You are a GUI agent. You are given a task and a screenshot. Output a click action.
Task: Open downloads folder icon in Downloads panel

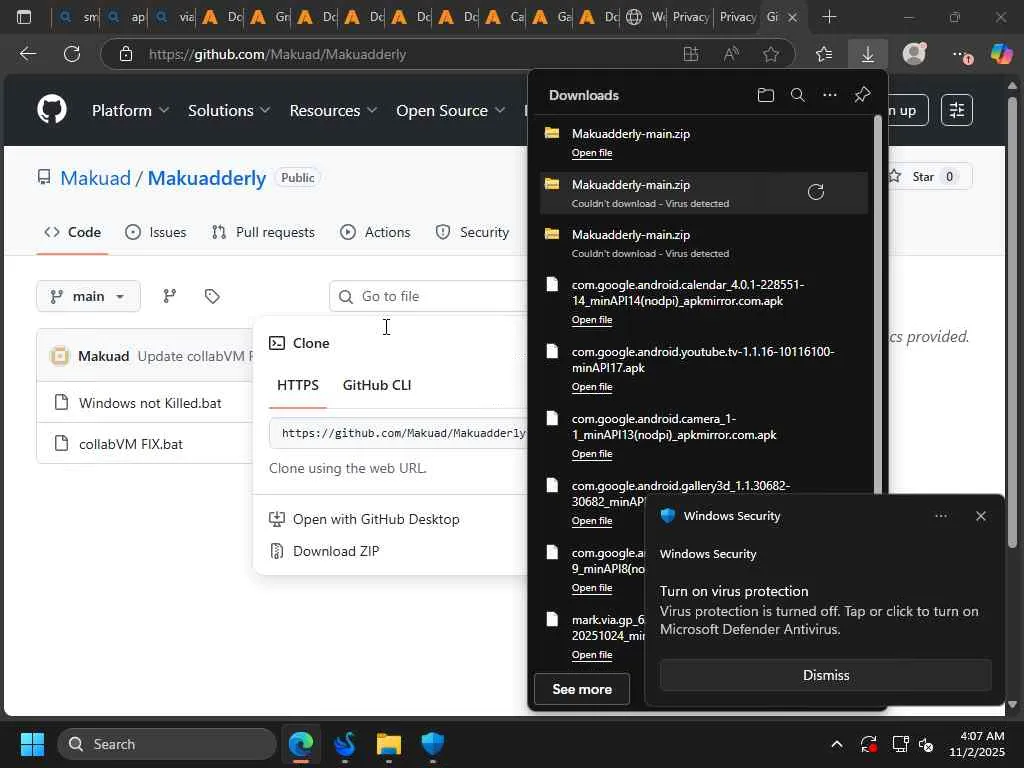click(765, 95)
